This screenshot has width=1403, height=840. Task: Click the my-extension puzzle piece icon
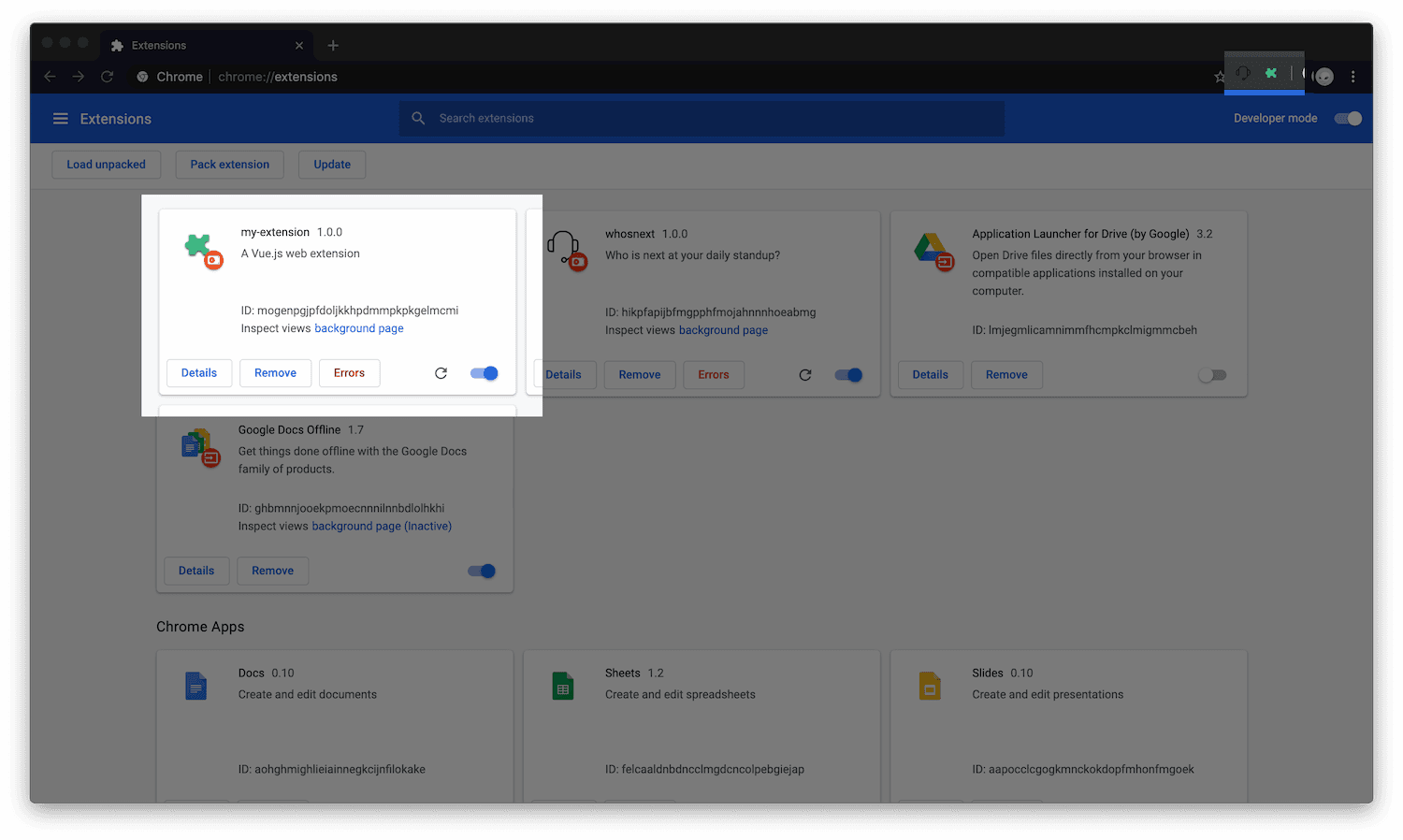click(x=203, y=251)
